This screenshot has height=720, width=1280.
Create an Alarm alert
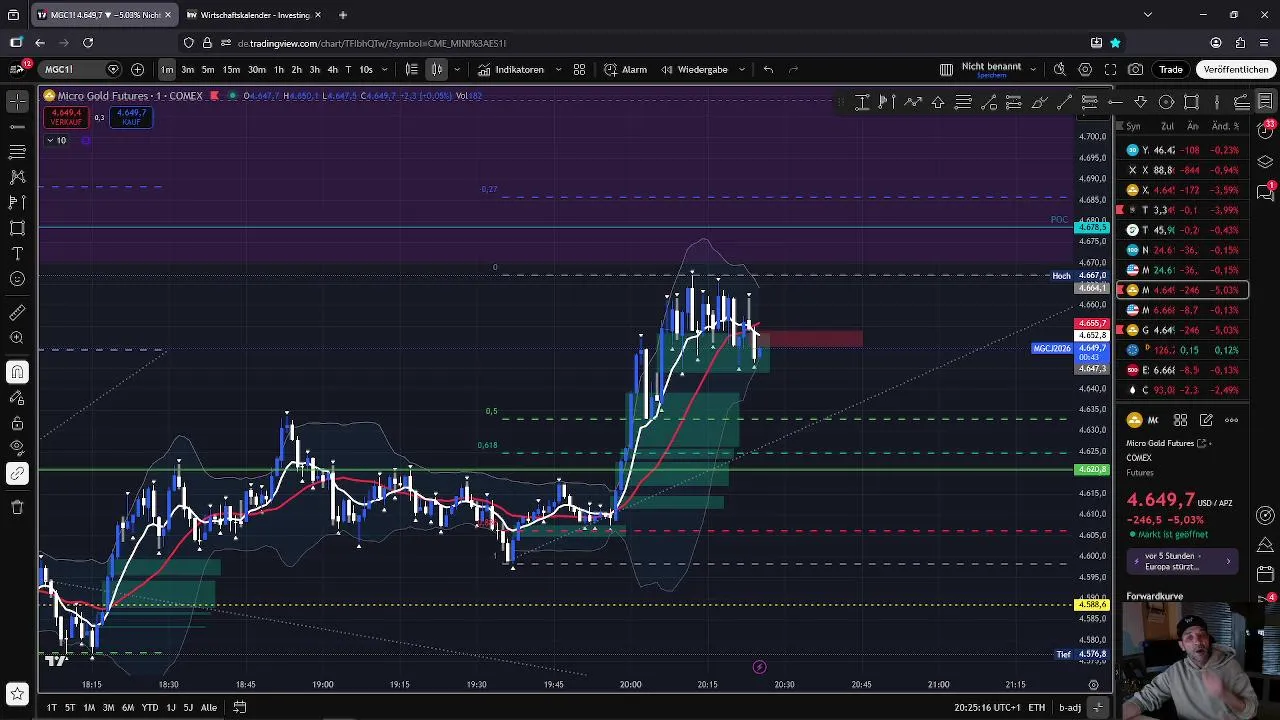point(625,69)
